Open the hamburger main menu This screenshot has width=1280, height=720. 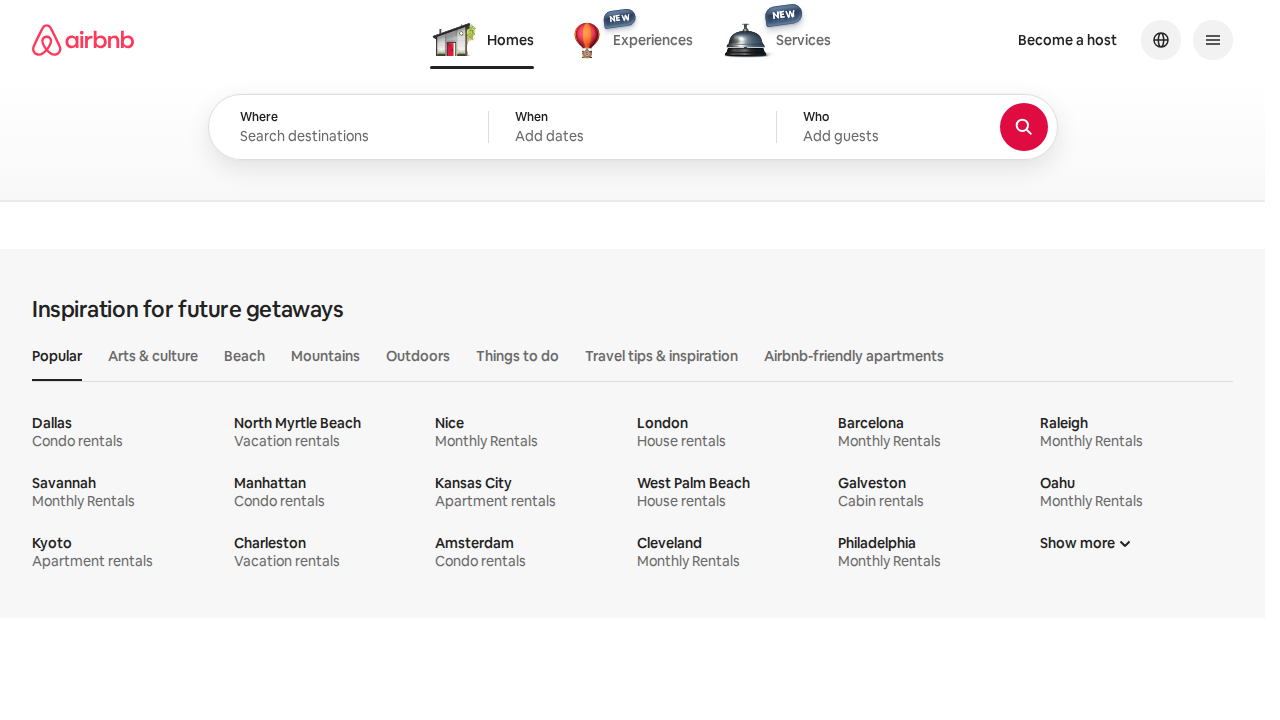coord(1212,40)
